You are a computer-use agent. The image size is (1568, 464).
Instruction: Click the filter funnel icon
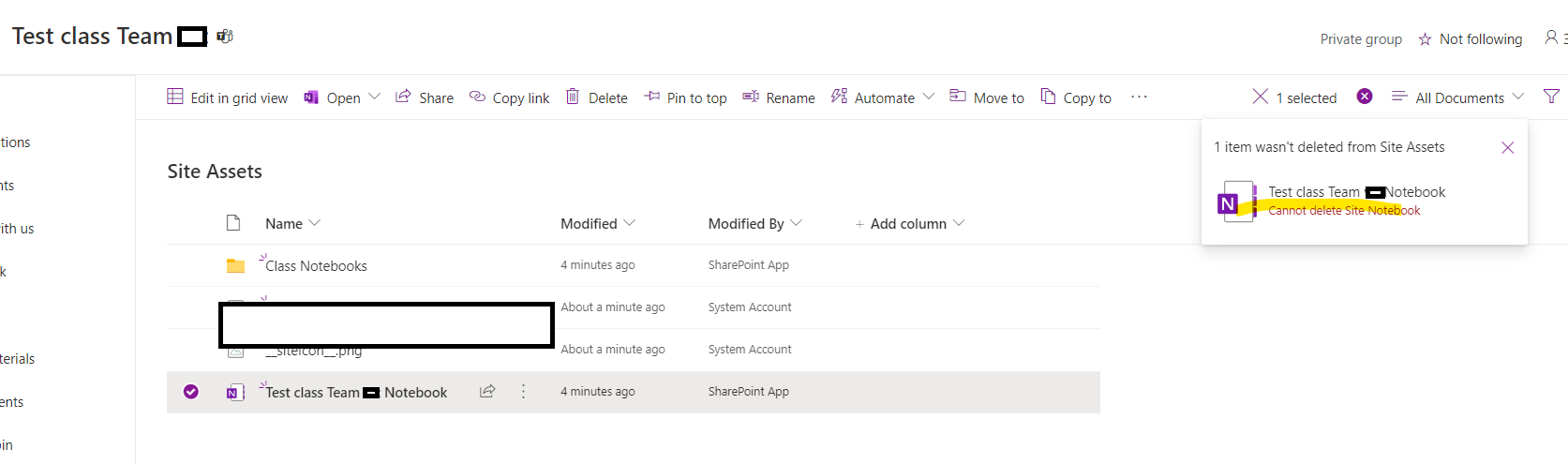[x=1551, y=97]
